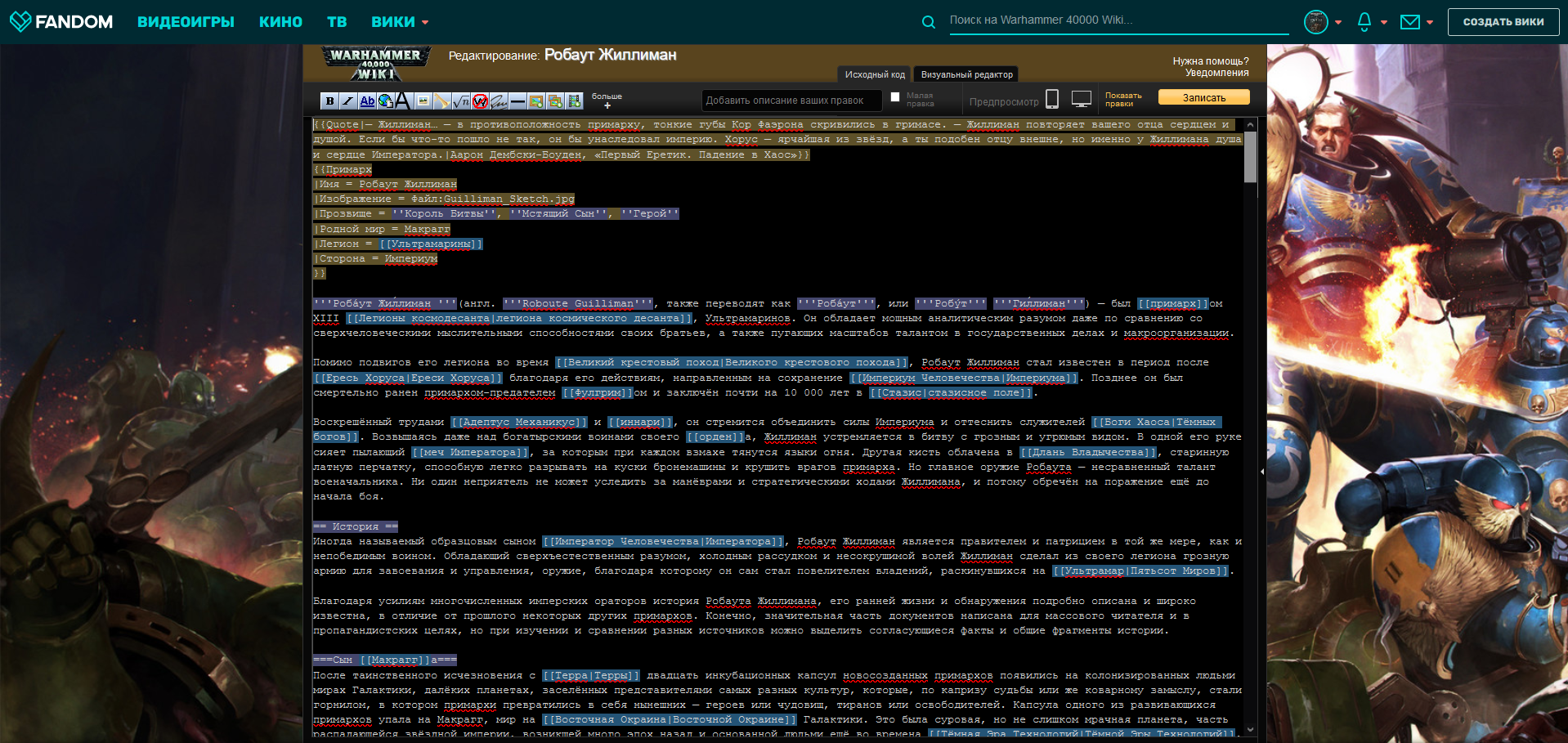1568x743 pixels.
Task: Focus the Warhammer 40000 Wiki search field
Action: click(x=1118, y=20)
